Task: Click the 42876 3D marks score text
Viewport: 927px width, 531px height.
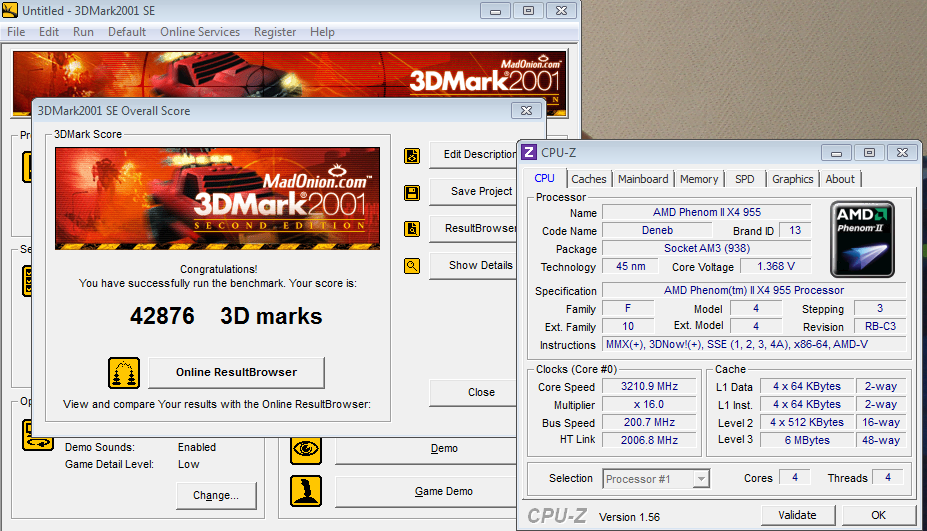Action: click(x=226, y=316)
